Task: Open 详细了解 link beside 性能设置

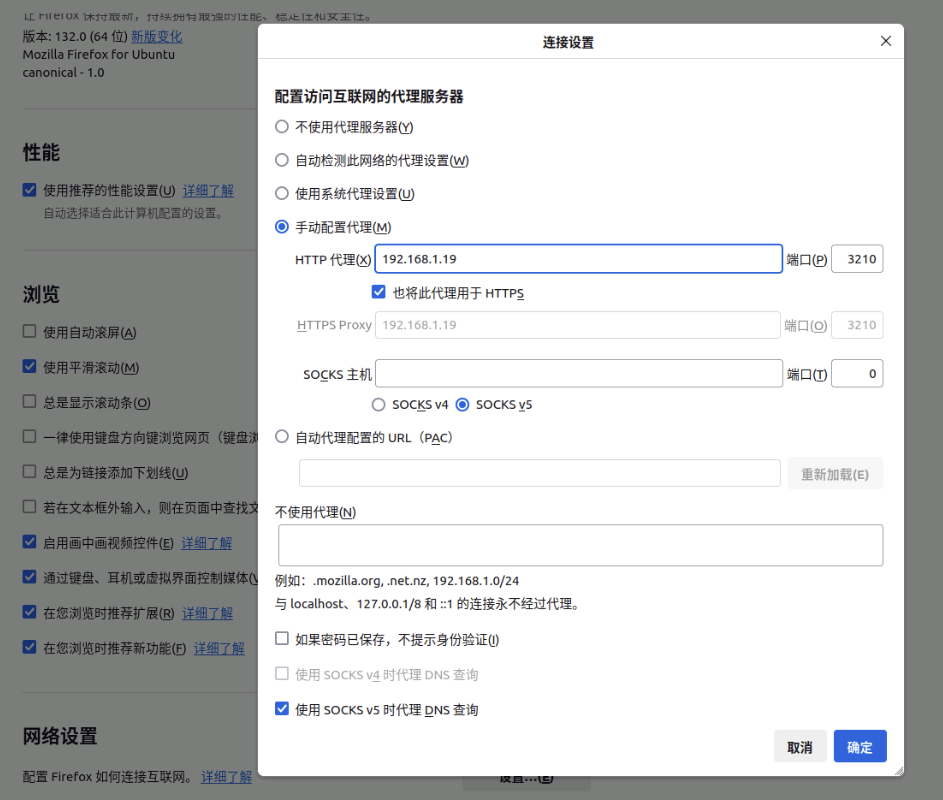Action: point(208,191)
